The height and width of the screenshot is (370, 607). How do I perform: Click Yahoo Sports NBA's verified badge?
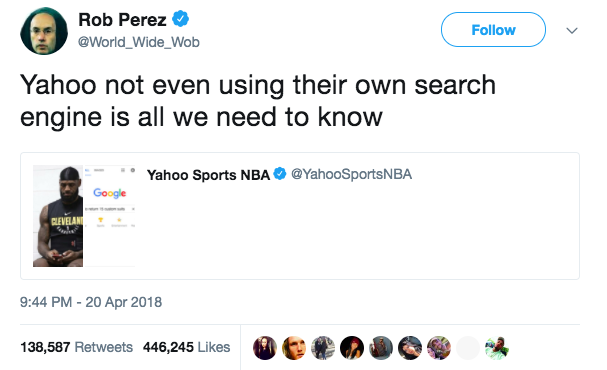[x=280, y=174]
